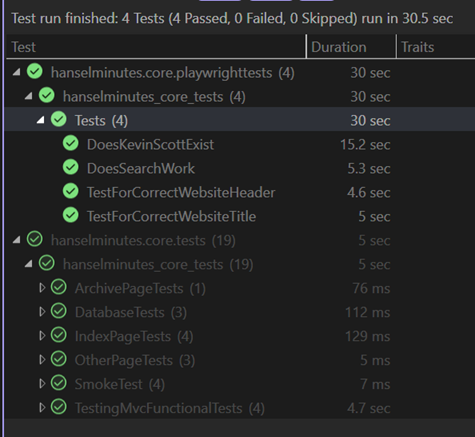Click the 7 ms duration value
The image size is (475, 437).
[375, 384]
